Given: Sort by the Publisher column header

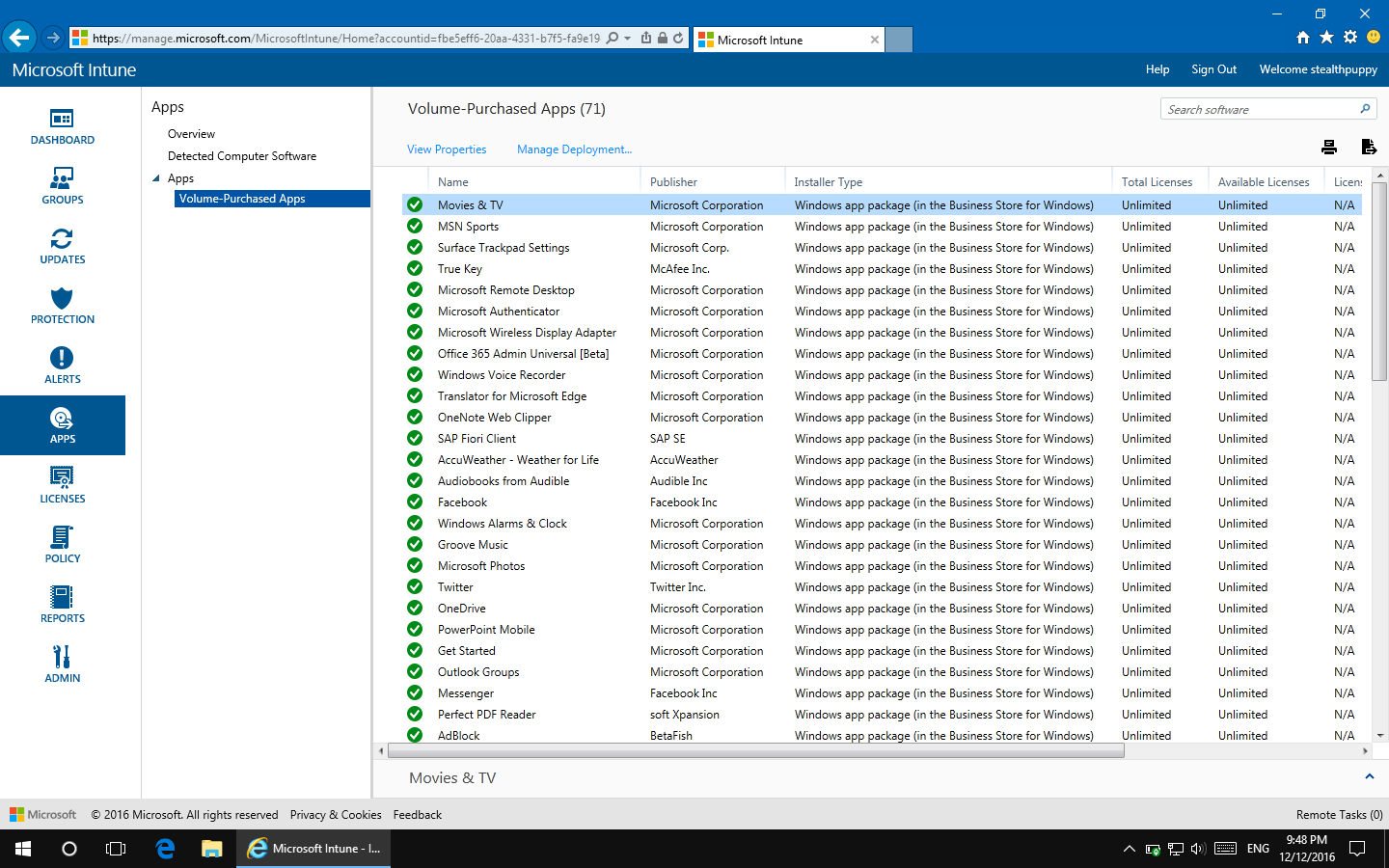Looking at the screenshot, I should pyautogui.click(x=673, y=182).
